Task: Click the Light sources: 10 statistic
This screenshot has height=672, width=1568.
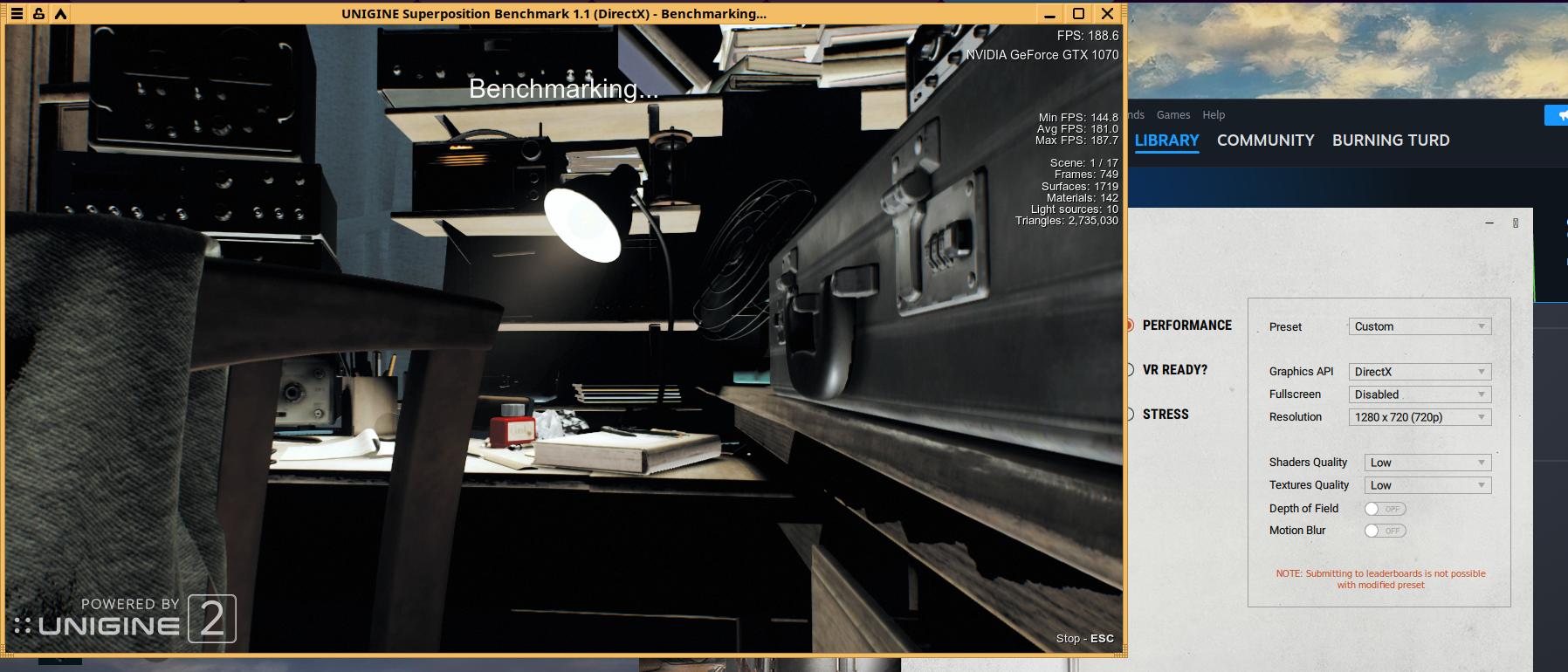Action: [x=1075, y=209]
